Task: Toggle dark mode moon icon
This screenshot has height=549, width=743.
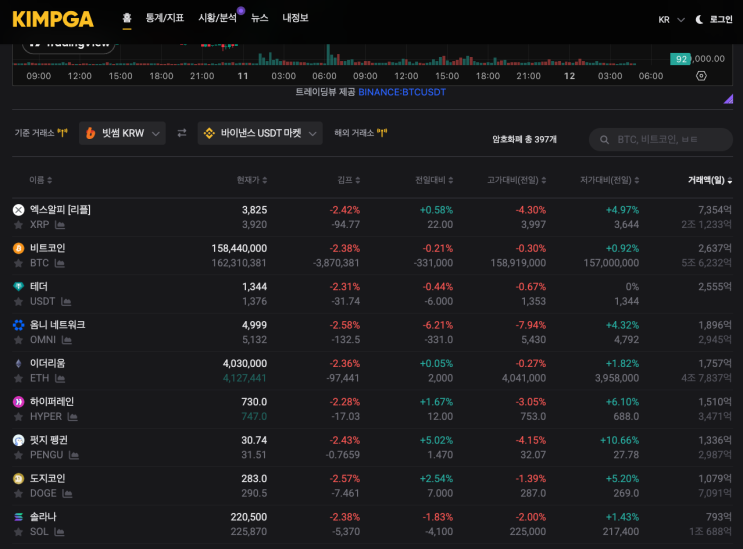Action: coord(699,19)
